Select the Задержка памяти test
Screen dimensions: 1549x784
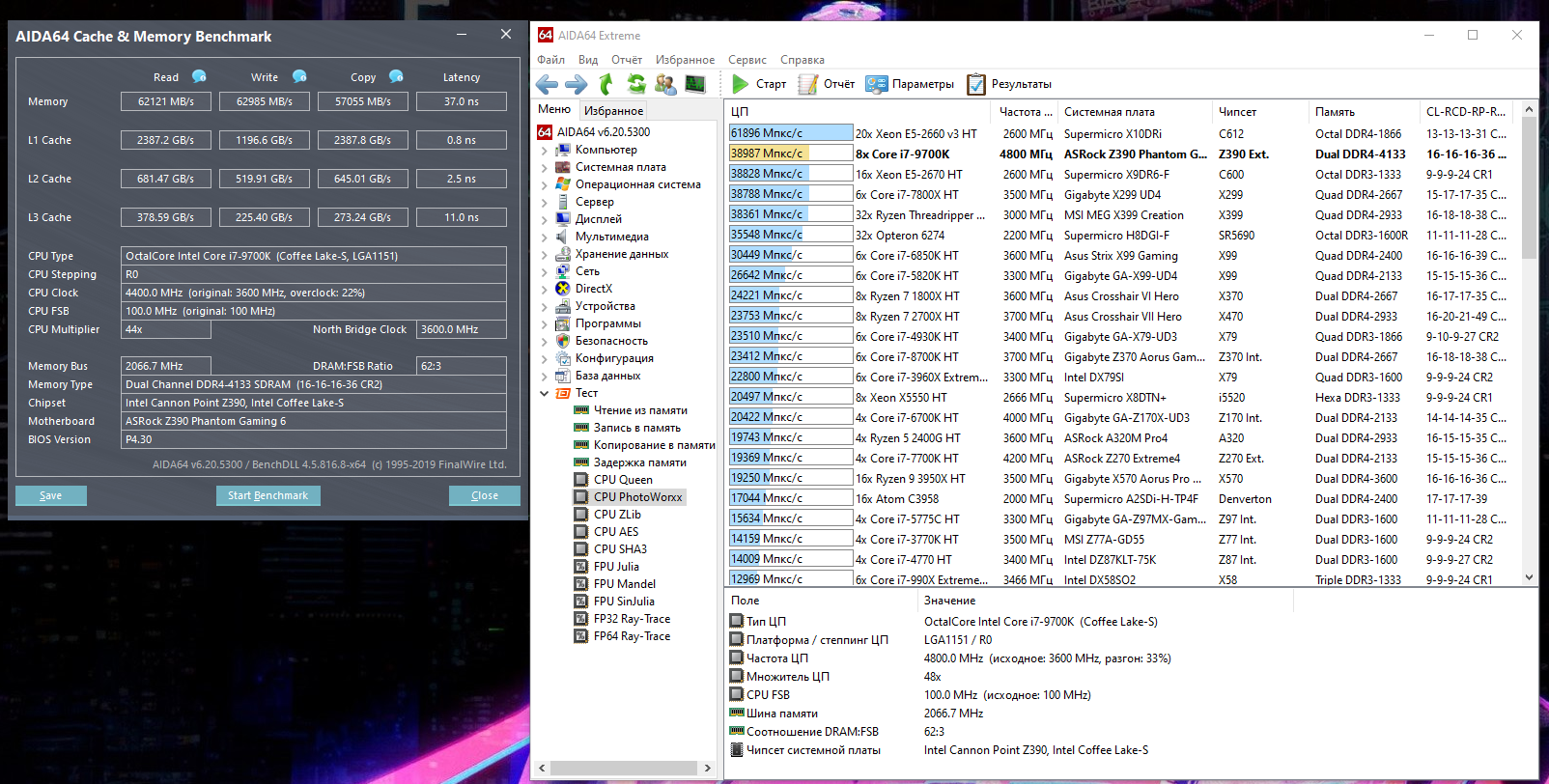tap(640, 462)
